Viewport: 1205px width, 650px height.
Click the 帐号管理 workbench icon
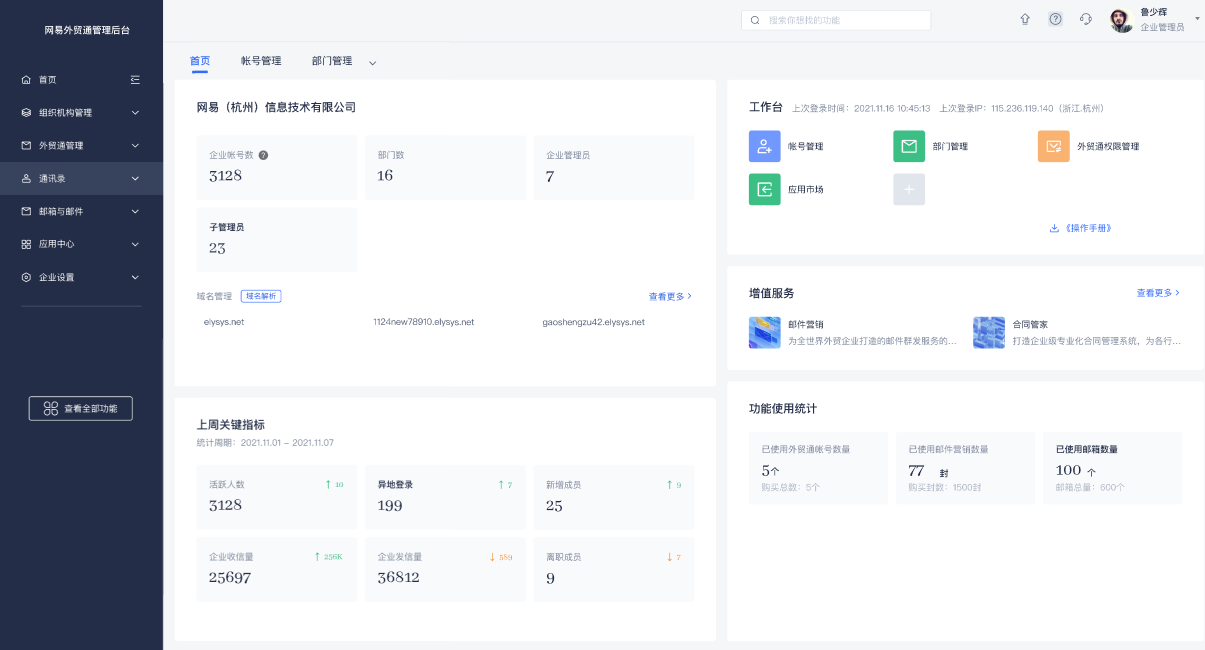click(765, 146)
